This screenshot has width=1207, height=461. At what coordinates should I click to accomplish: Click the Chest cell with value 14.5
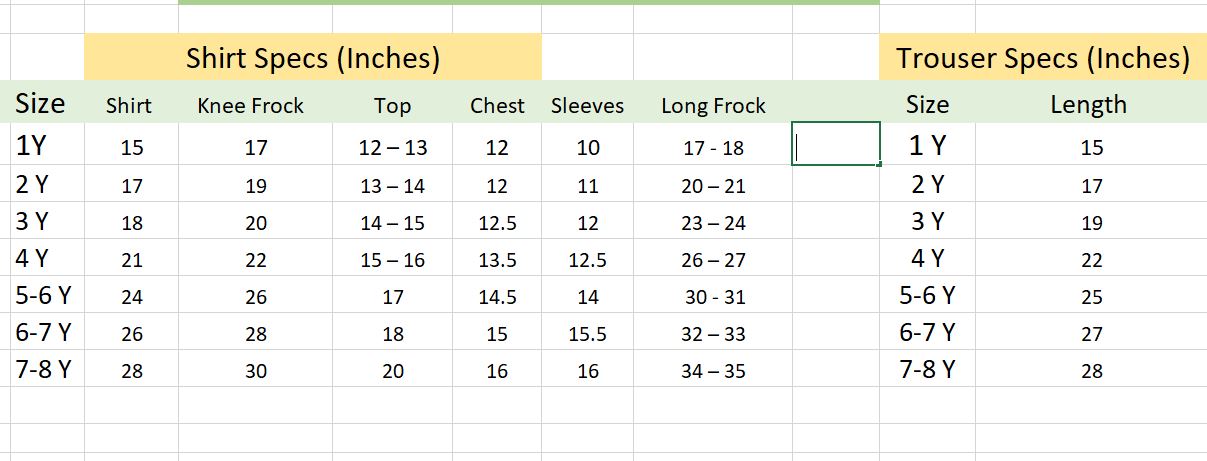(497, 297)
